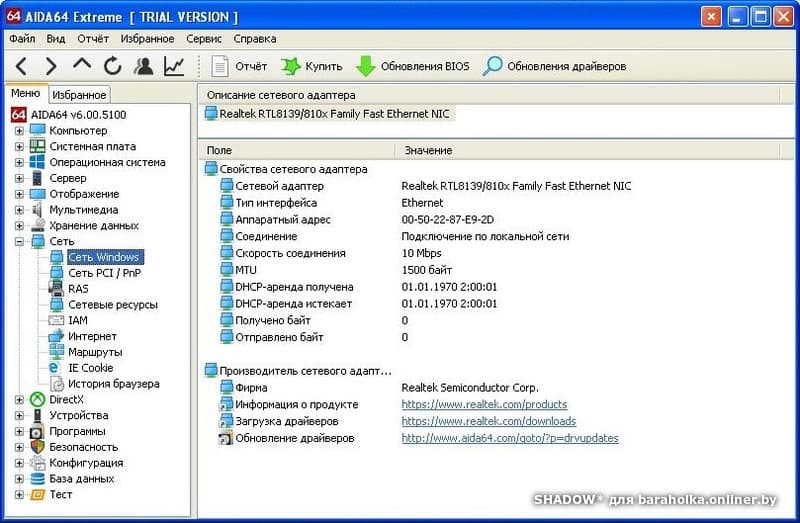Open Обновления BIOS from toolbar

point(412,66)
